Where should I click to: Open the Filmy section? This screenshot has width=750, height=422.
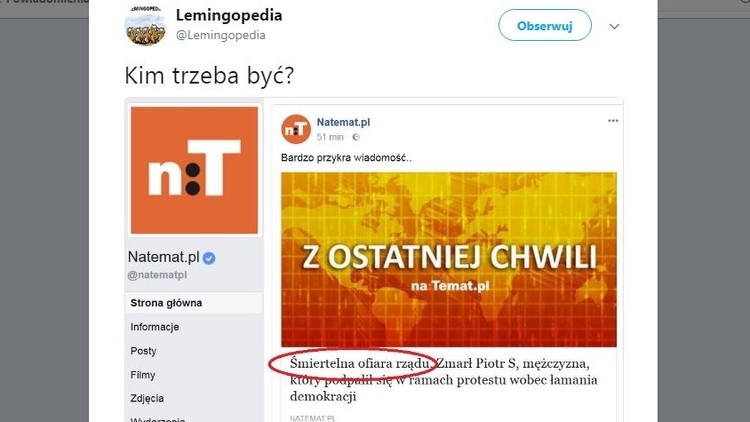(143, 375)
